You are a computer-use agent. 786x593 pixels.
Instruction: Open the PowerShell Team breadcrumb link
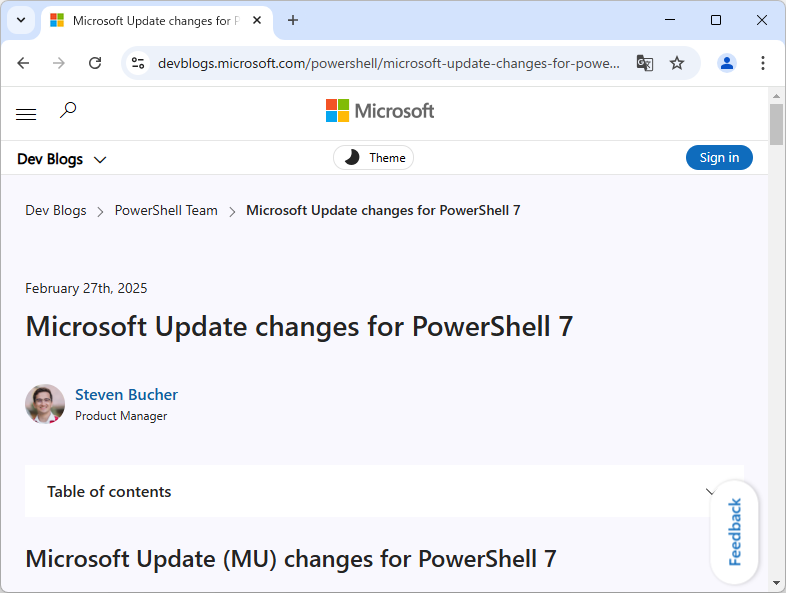click(x=166, y=211)
